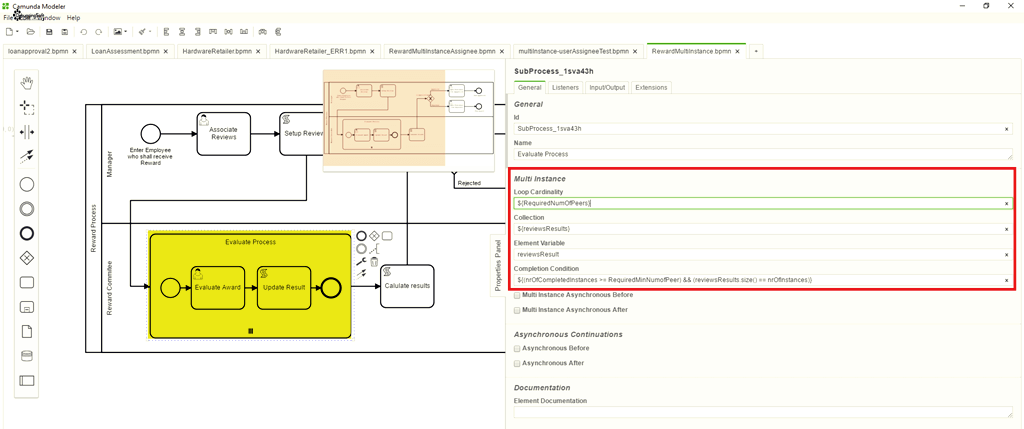
Task: Activate the hand tool in the palette
Action: 27,82
